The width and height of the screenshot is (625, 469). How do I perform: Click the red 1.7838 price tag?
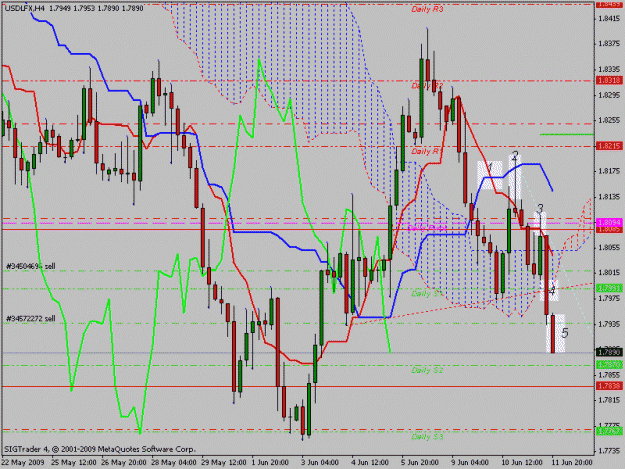coord(609,386)
